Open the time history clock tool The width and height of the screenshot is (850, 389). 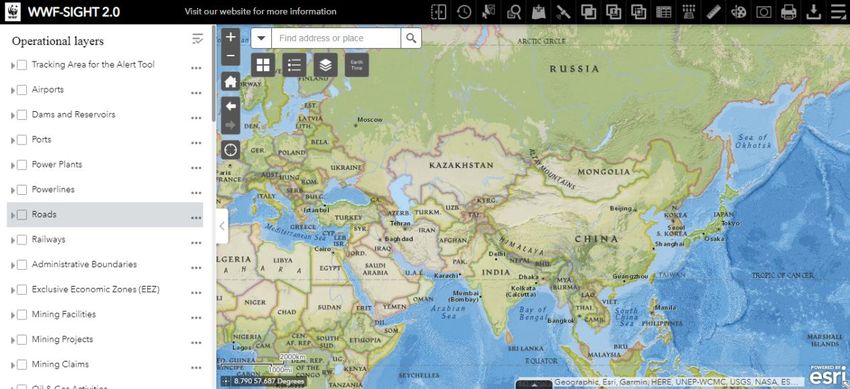coord(463,12)
